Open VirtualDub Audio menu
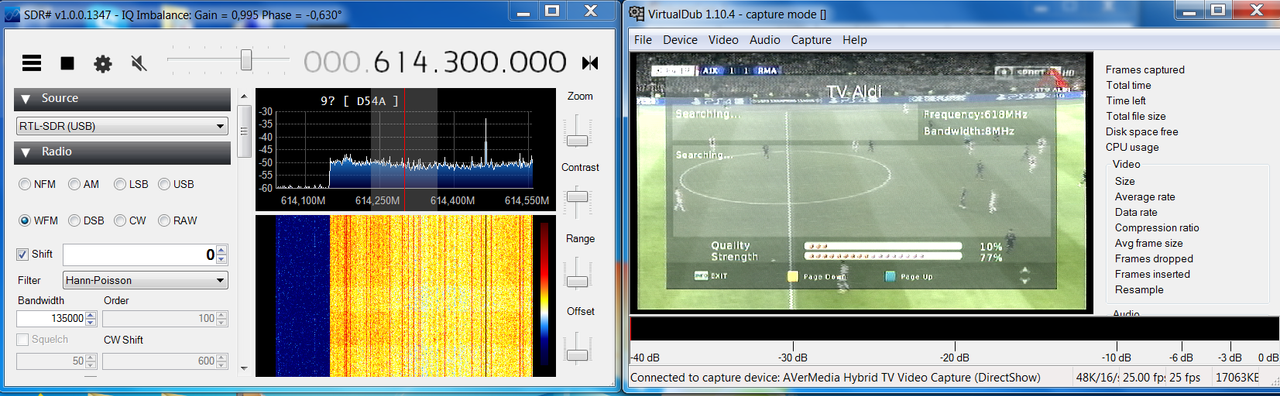 point(765,40)
